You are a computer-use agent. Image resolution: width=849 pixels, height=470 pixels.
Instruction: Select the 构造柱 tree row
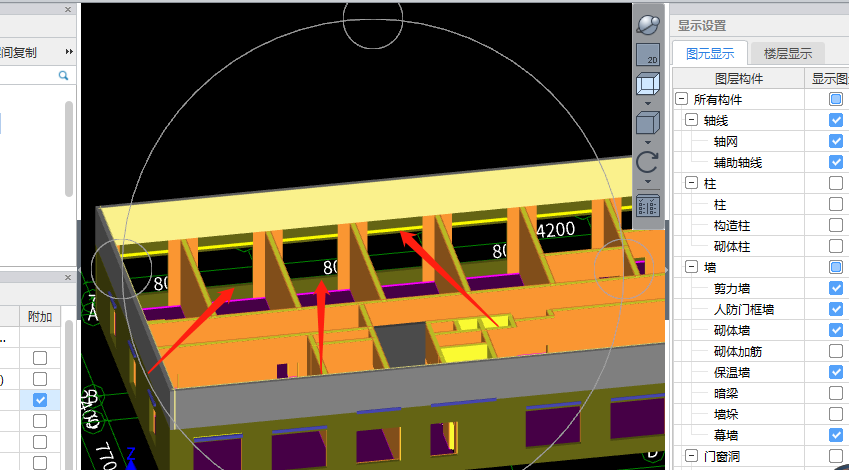tap(732, 225)
